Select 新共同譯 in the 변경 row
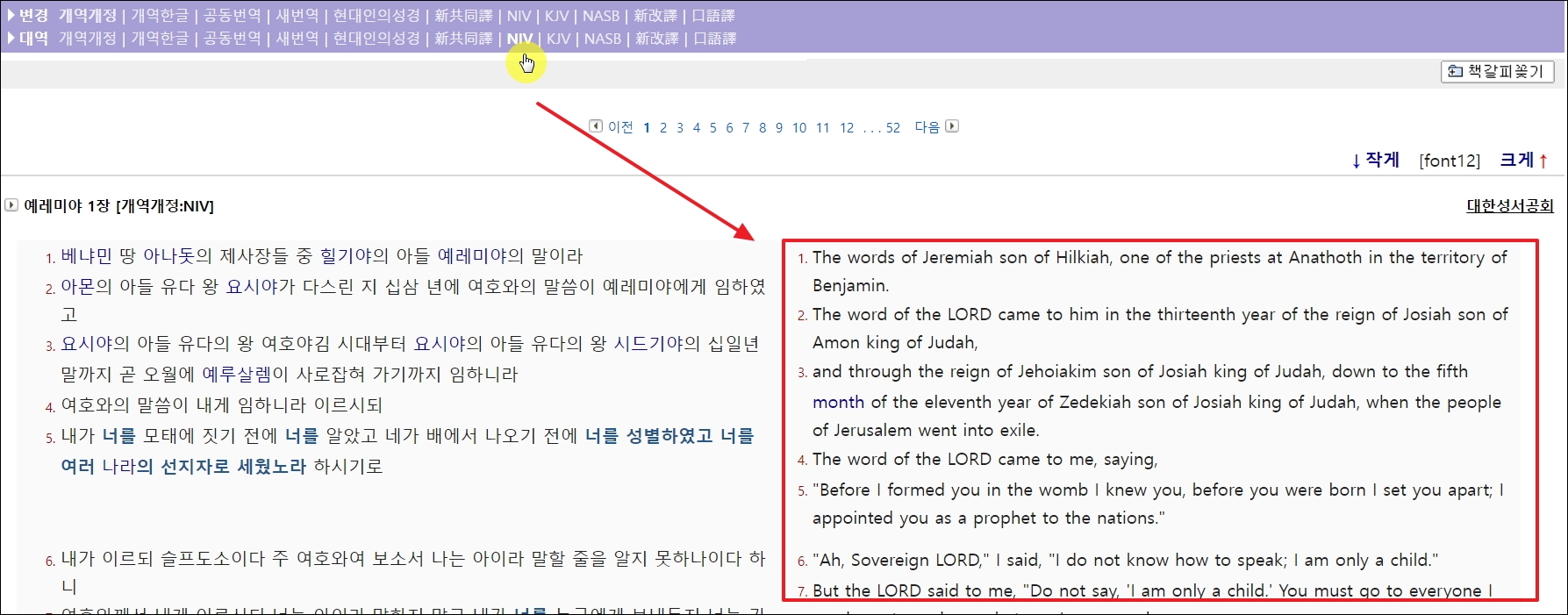Viewport: 1568px width, 615px height. click(x=463, y=16)
